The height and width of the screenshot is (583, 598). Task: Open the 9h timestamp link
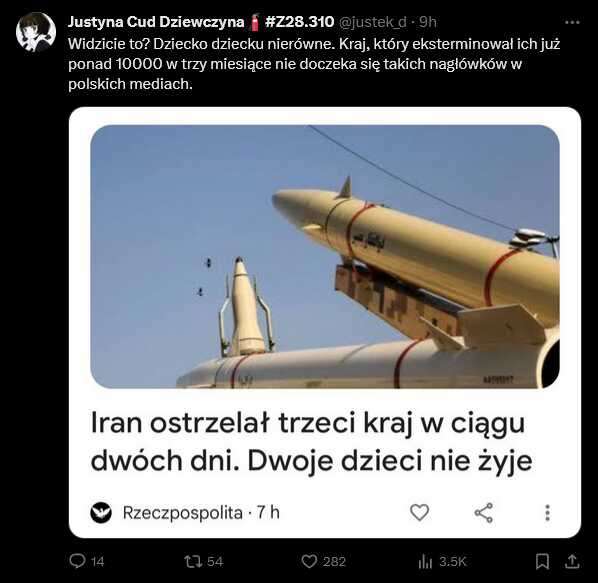428,22
